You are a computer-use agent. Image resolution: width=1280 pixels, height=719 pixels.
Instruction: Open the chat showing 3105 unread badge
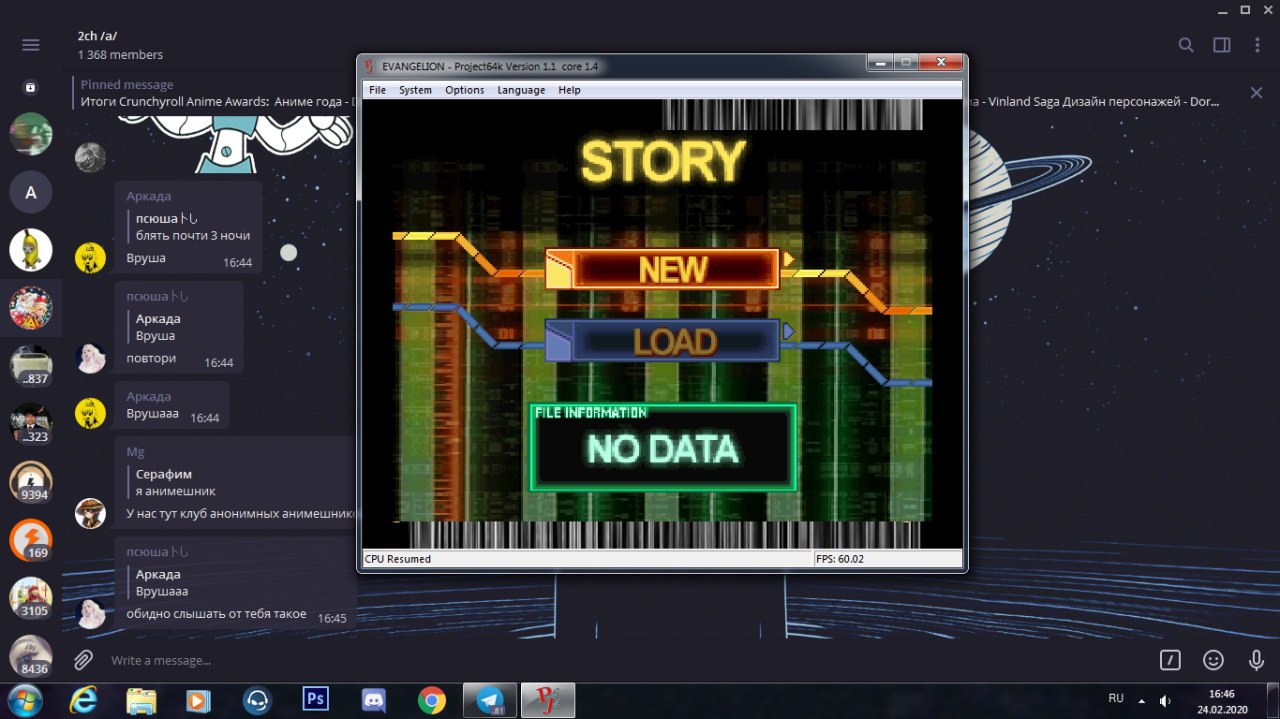coord(31,598)
